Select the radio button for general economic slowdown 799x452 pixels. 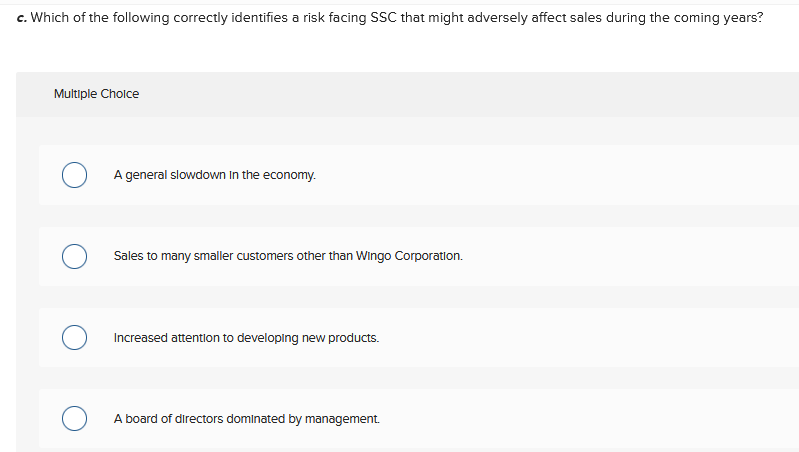coord(73,175)
